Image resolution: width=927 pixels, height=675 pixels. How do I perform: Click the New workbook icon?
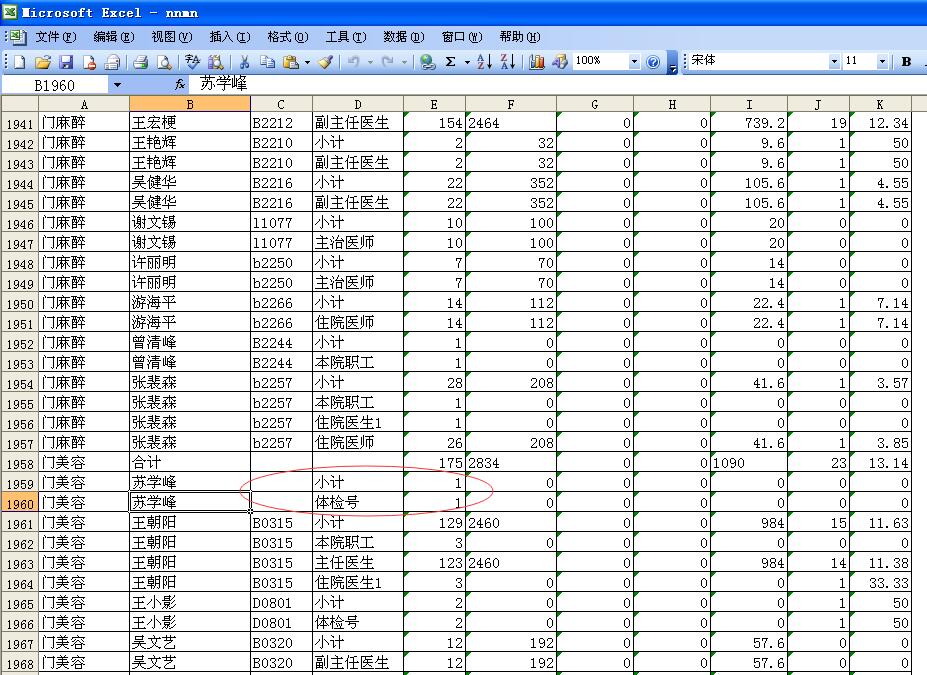point(20,61)
